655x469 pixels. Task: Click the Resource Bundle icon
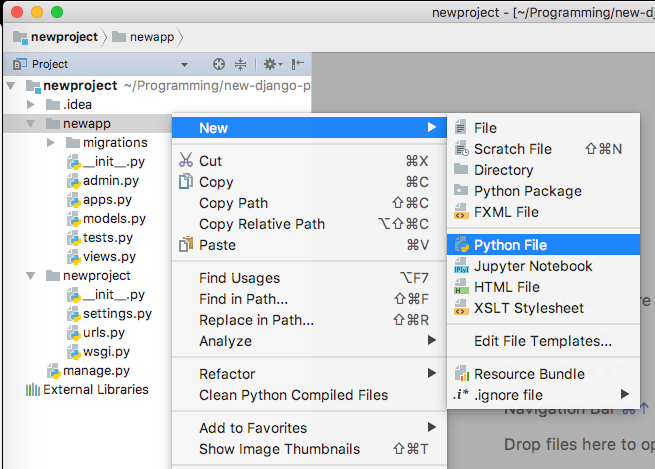461,374
